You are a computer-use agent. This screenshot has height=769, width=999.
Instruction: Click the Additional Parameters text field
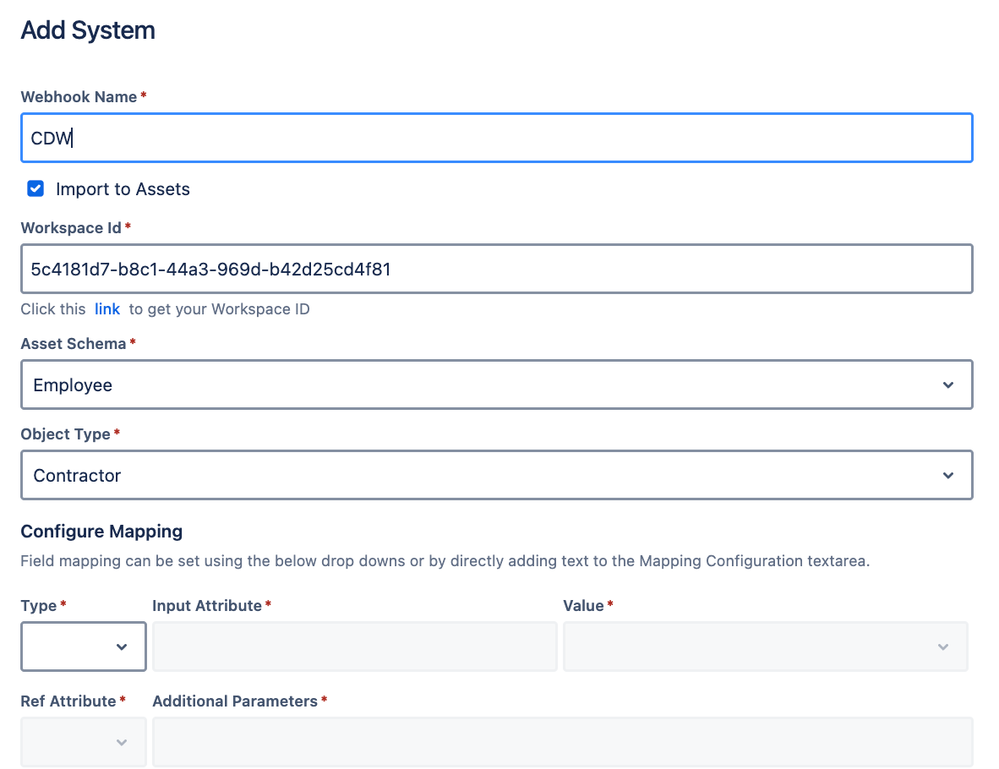click(562, 743)
